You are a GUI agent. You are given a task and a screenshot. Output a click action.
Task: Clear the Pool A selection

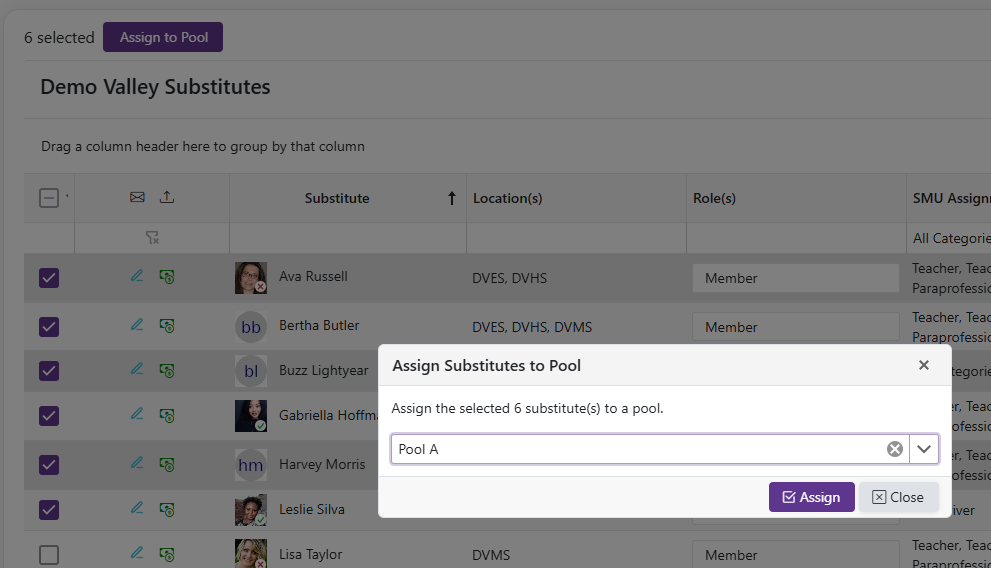pos(894,449)
